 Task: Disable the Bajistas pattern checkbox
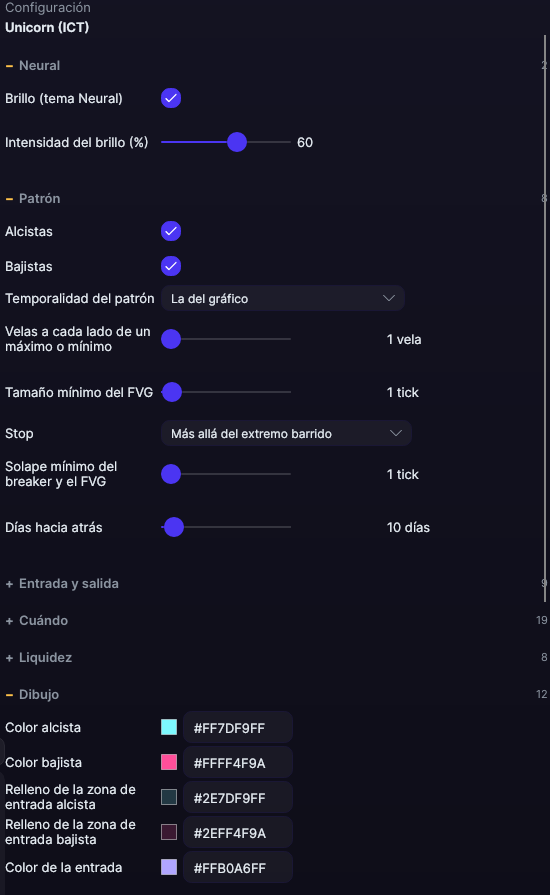[x=171, y=266]
